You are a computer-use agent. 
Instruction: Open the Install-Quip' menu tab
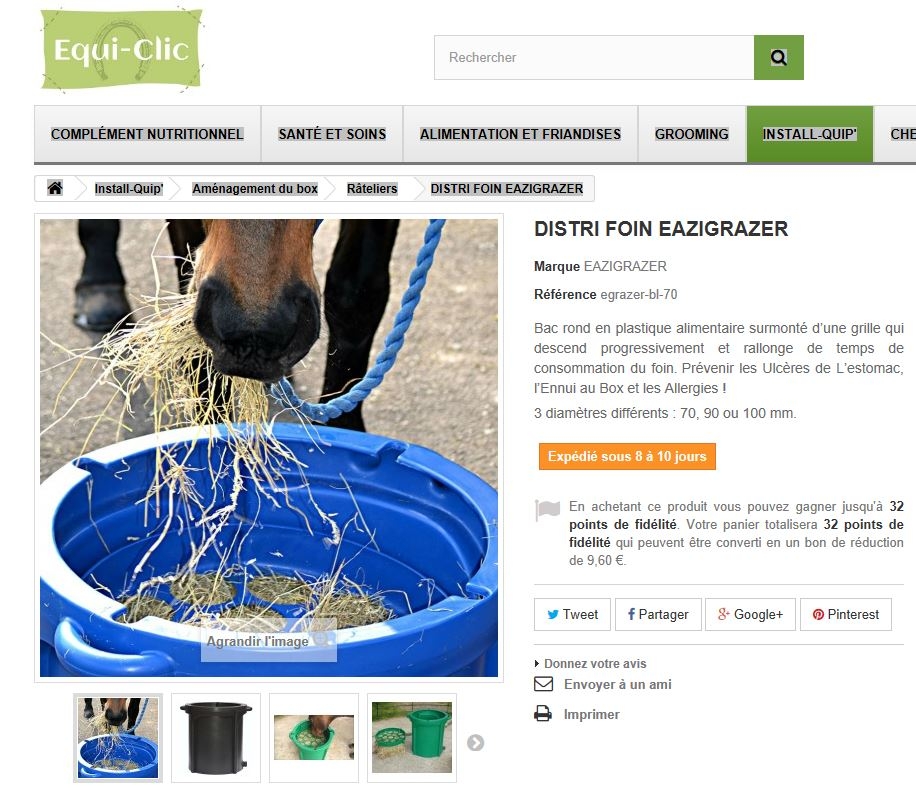(810, 134)
